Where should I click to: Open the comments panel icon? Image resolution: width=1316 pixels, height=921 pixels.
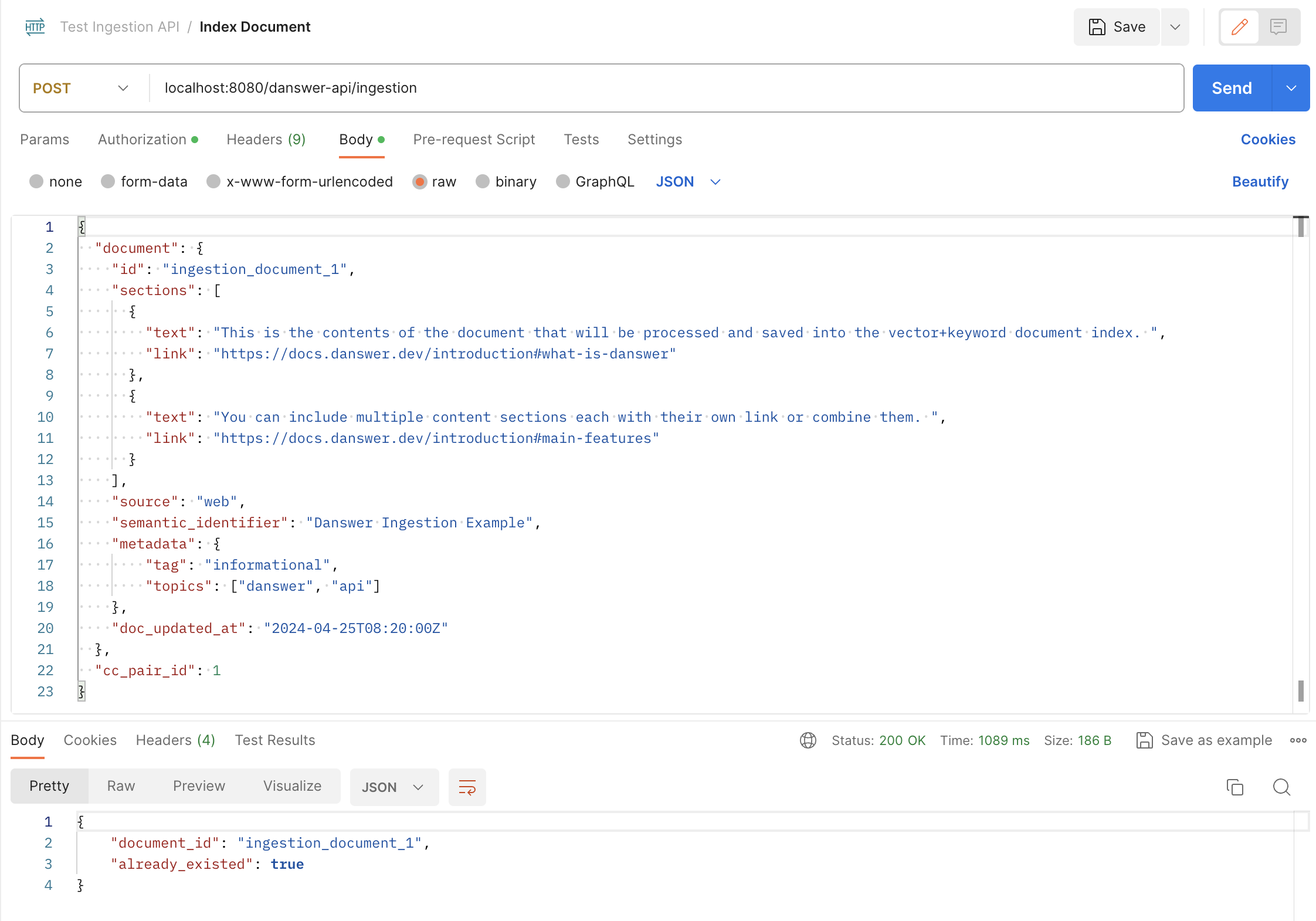click(1278, 27)
